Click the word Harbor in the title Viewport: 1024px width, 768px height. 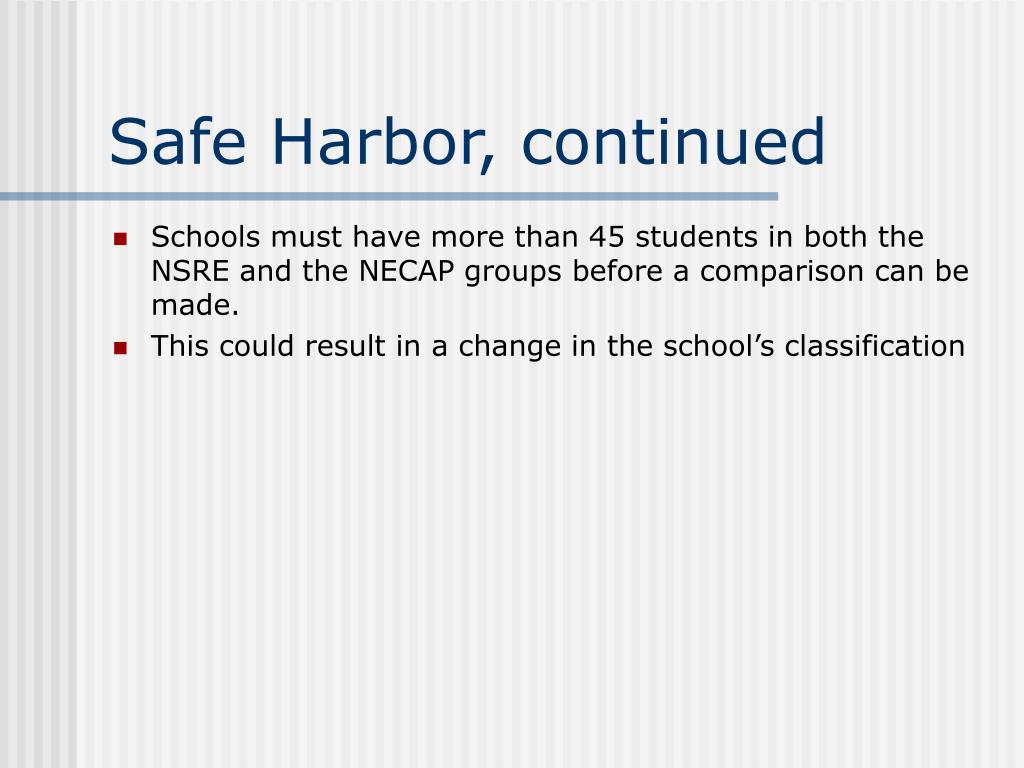[x=382, y=143]
